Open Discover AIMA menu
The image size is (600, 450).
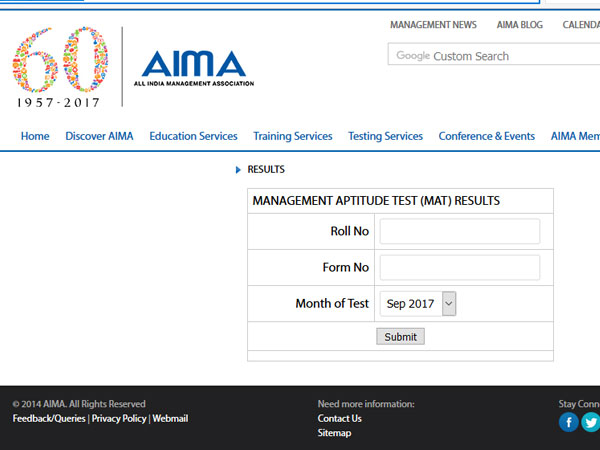click(x=99, y=136)
